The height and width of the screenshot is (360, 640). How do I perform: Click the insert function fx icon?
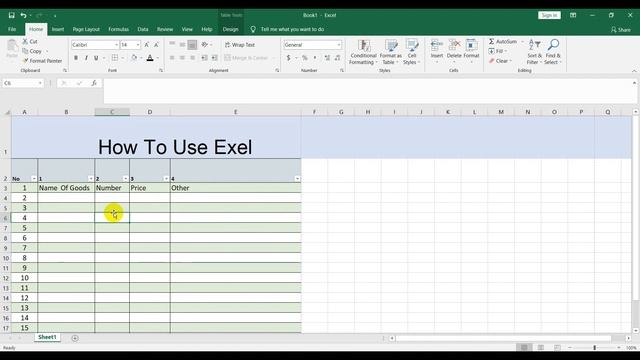[94, 83]
